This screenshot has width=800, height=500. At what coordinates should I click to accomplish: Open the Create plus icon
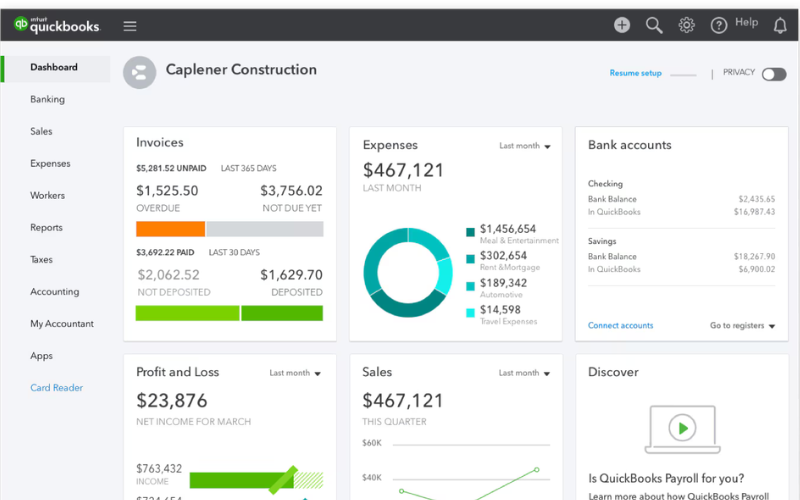[x=622, y=26]
